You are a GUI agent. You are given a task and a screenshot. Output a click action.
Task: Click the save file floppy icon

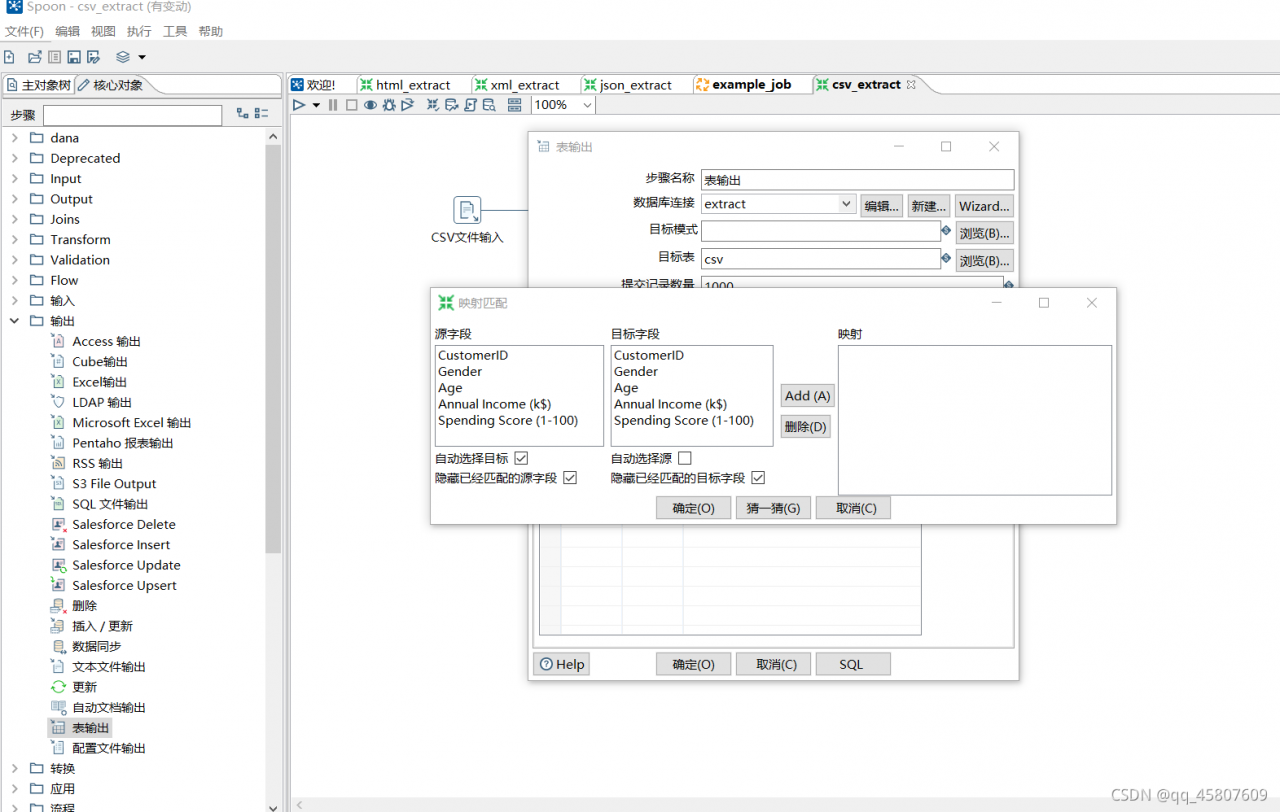[73, 57]
